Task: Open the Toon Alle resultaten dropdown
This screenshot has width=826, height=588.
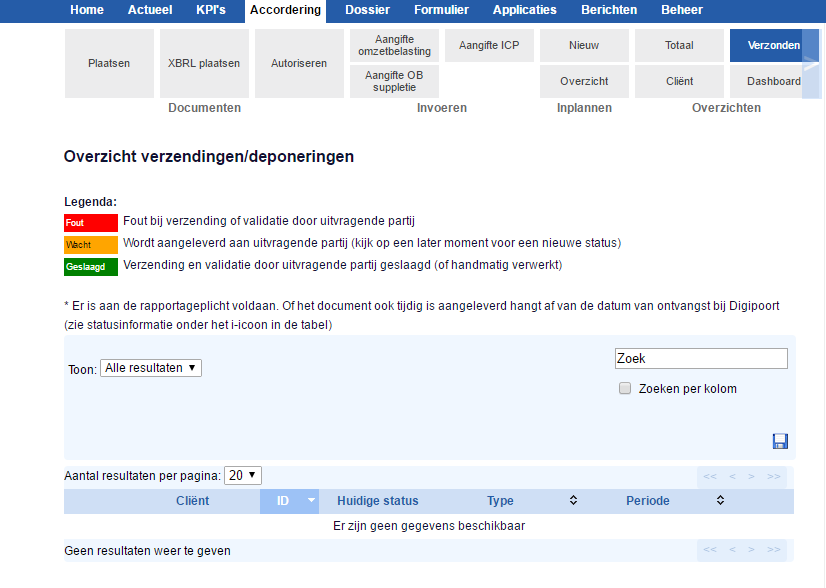Action: (x=151, y=368)
